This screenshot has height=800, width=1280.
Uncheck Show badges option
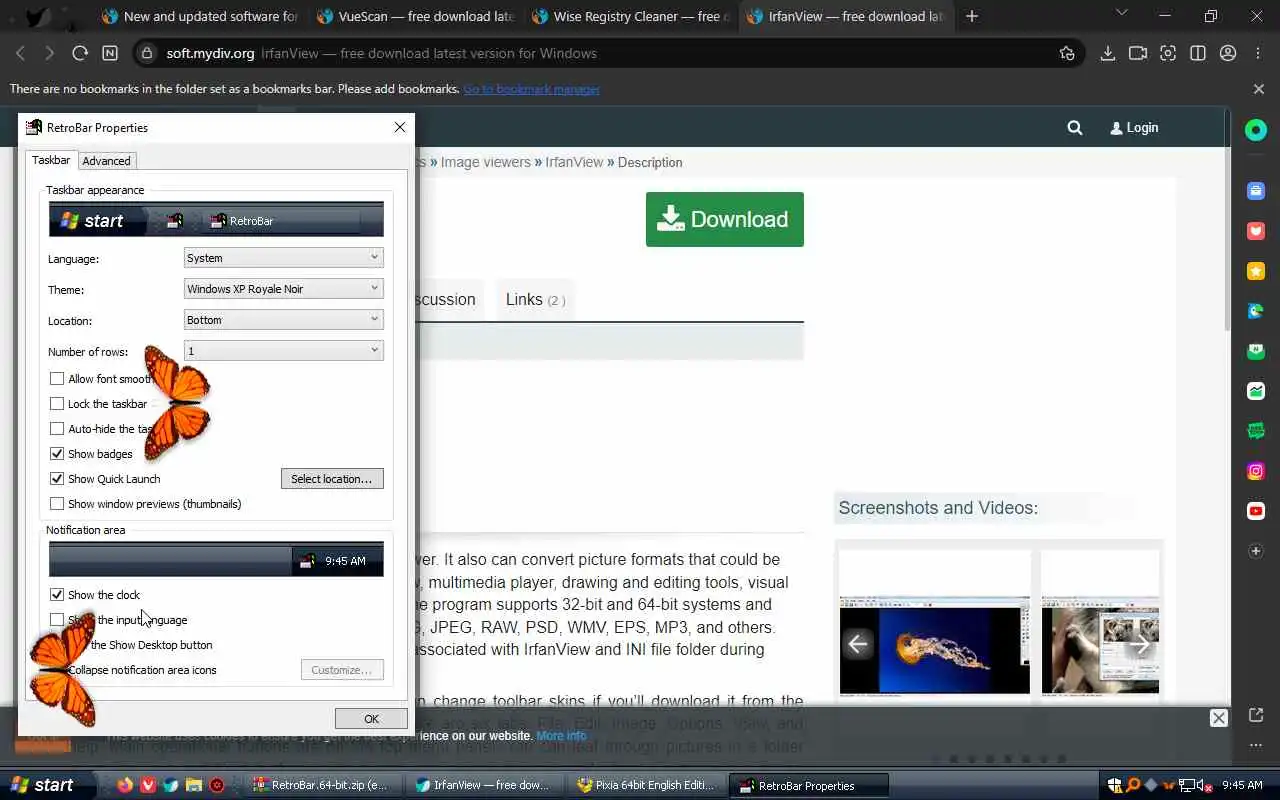coord(57,454)
